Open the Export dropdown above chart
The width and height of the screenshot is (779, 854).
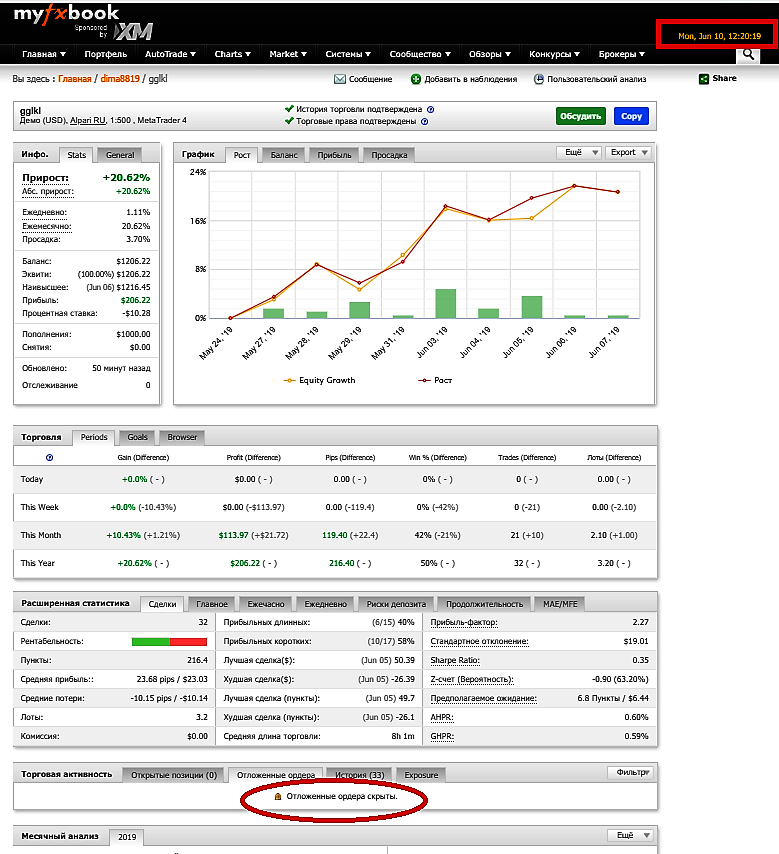[x=629, y=152]
